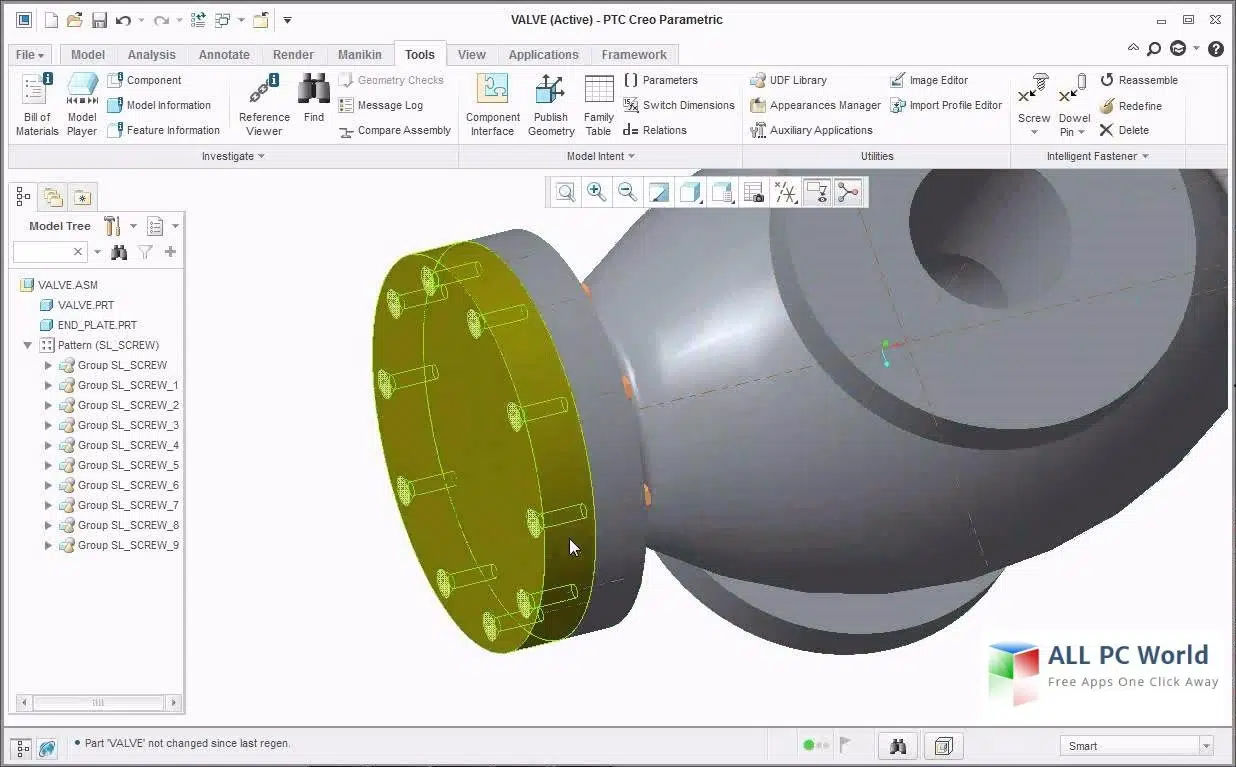This screenshot has height=767, width=1236.
Task: Open the Applications tab
Action: click(543, 54)
